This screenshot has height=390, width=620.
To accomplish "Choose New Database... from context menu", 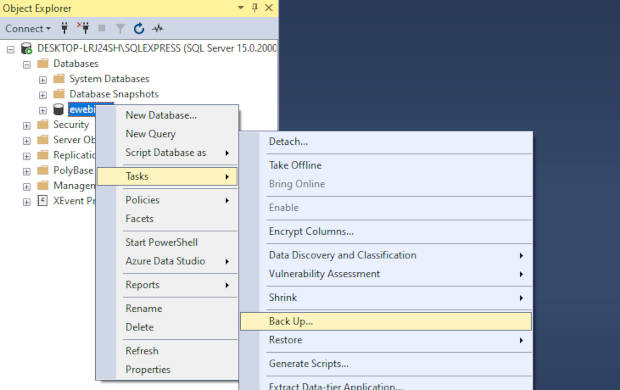I will tap(167, 115).
